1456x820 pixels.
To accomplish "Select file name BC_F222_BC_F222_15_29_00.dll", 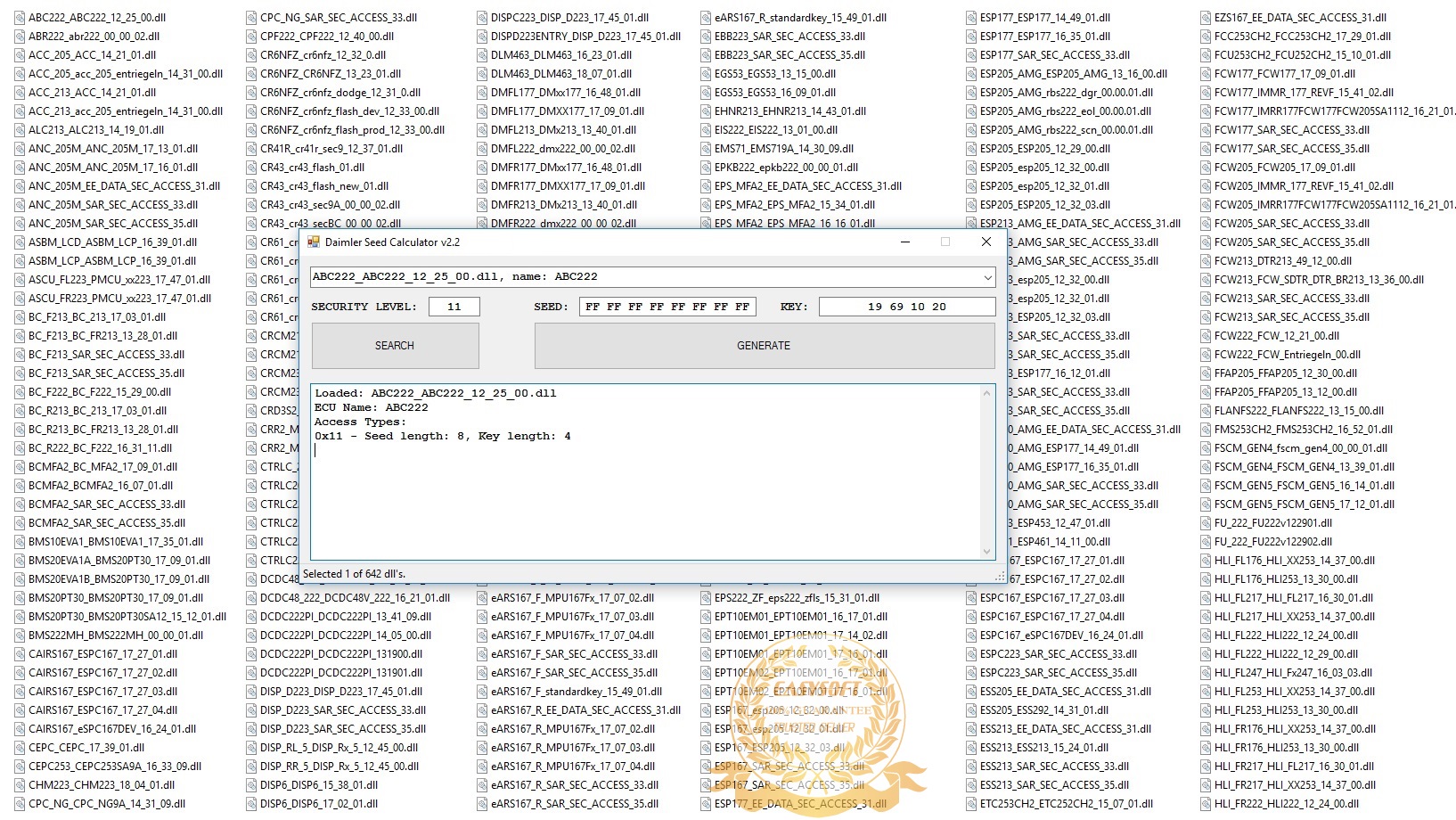I will 100,391.
